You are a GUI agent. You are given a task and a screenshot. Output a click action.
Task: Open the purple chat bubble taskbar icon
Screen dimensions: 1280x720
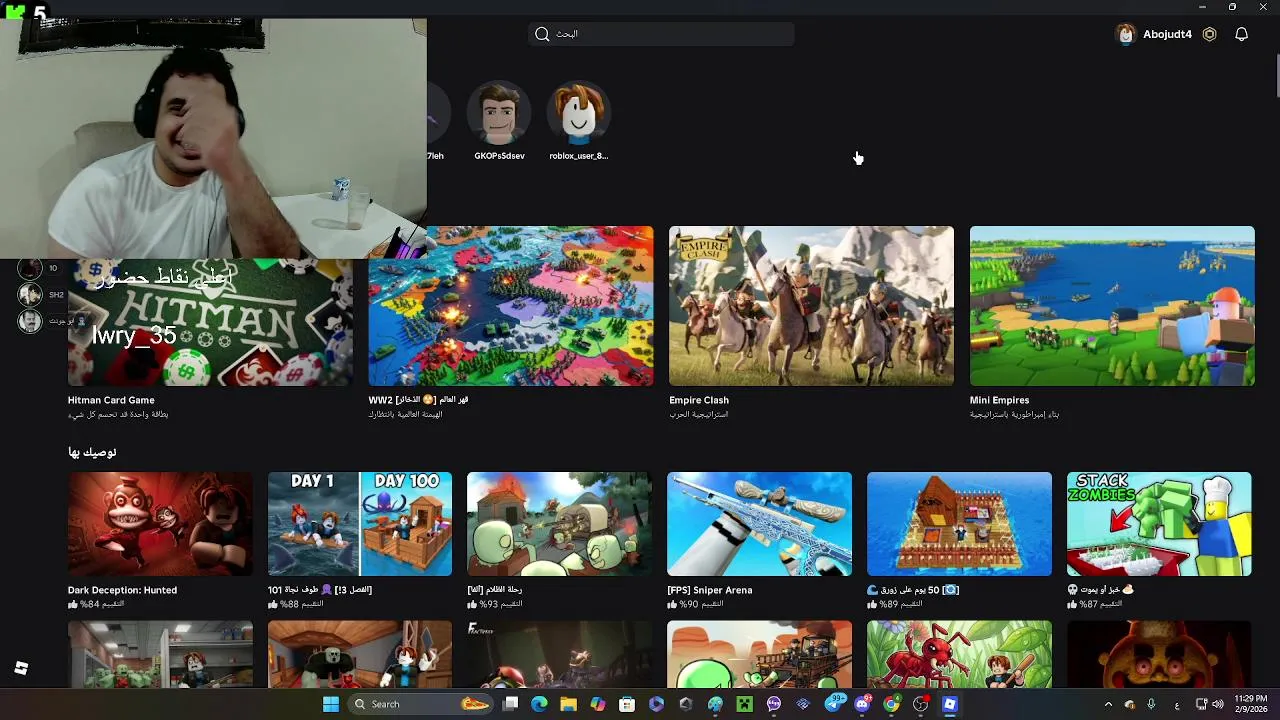point(774,704)
